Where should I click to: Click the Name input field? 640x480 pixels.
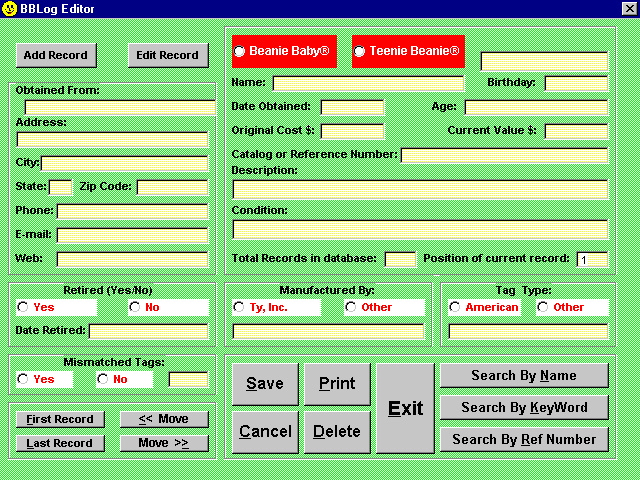point(368,83)
